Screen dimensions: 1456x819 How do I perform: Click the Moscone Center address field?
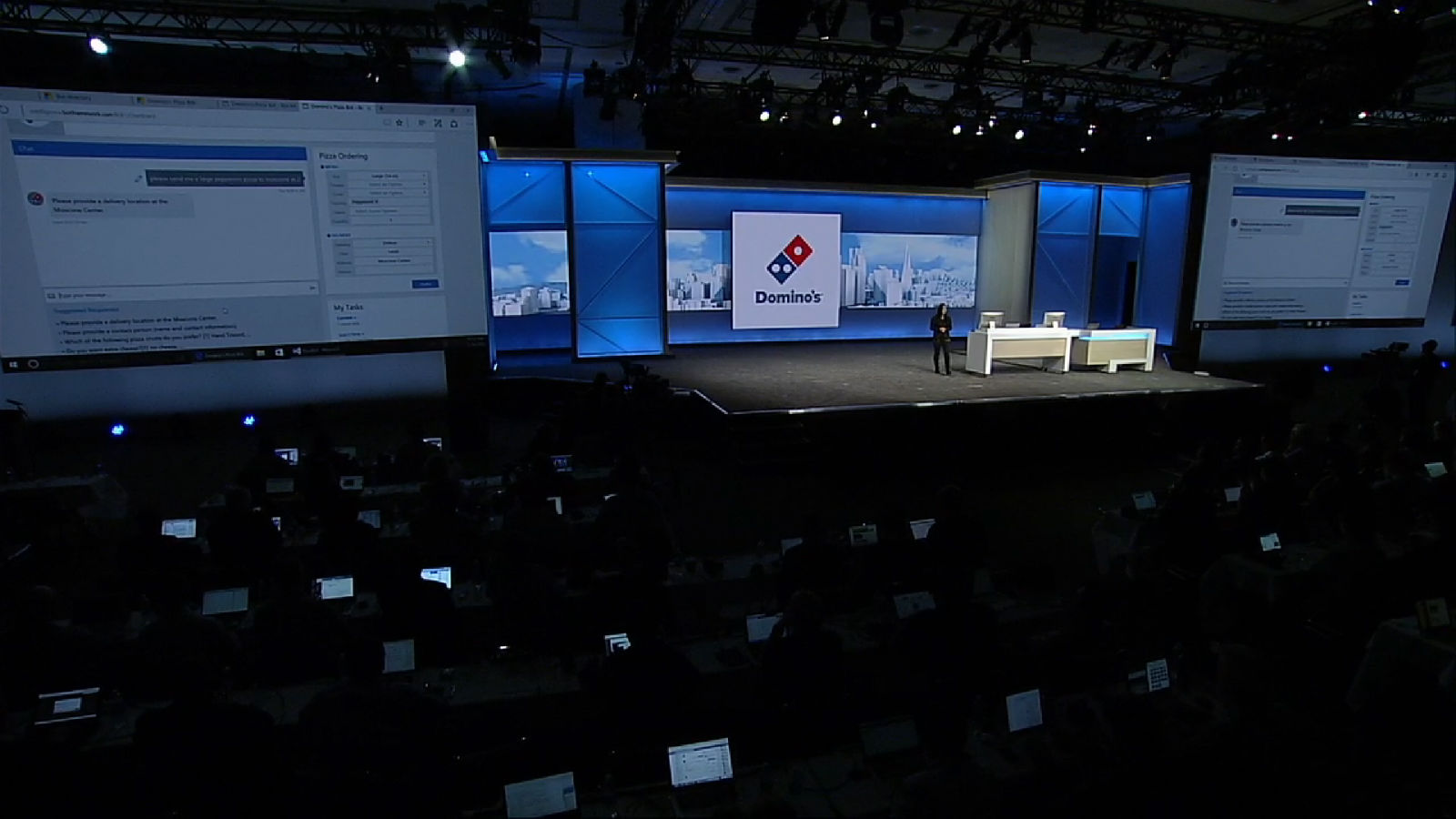click(392, 261)
